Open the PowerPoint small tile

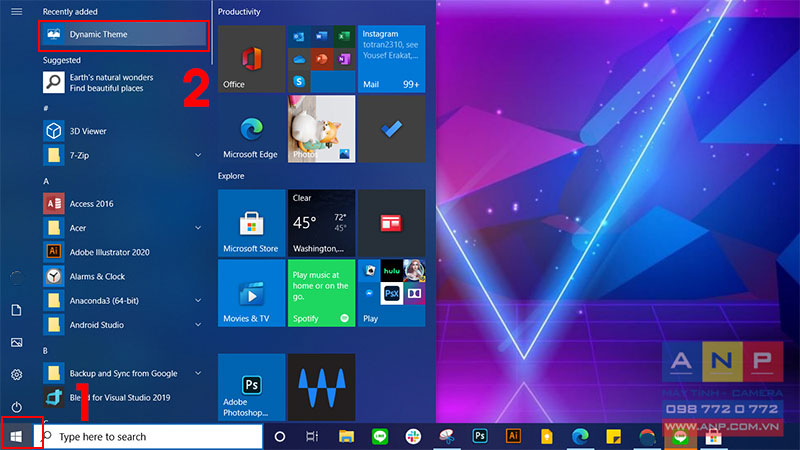pos(321,59)
